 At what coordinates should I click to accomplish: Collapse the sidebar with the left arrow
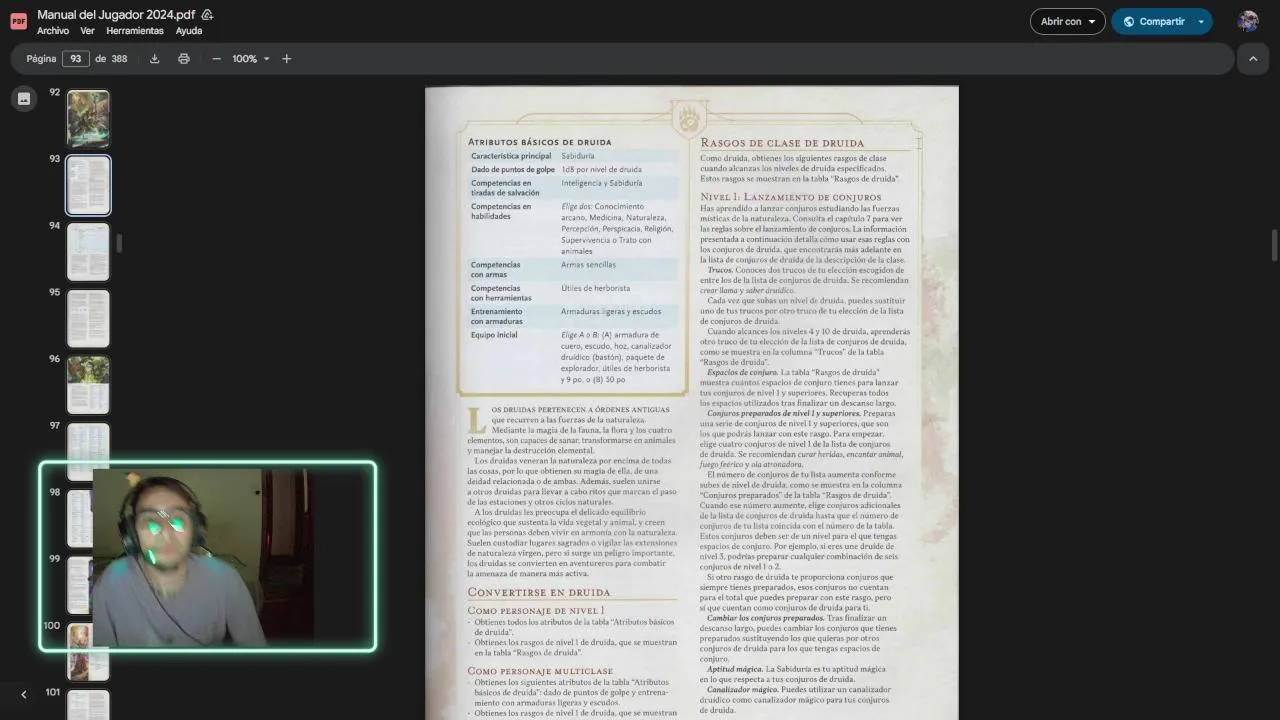[x=24, y=694]
